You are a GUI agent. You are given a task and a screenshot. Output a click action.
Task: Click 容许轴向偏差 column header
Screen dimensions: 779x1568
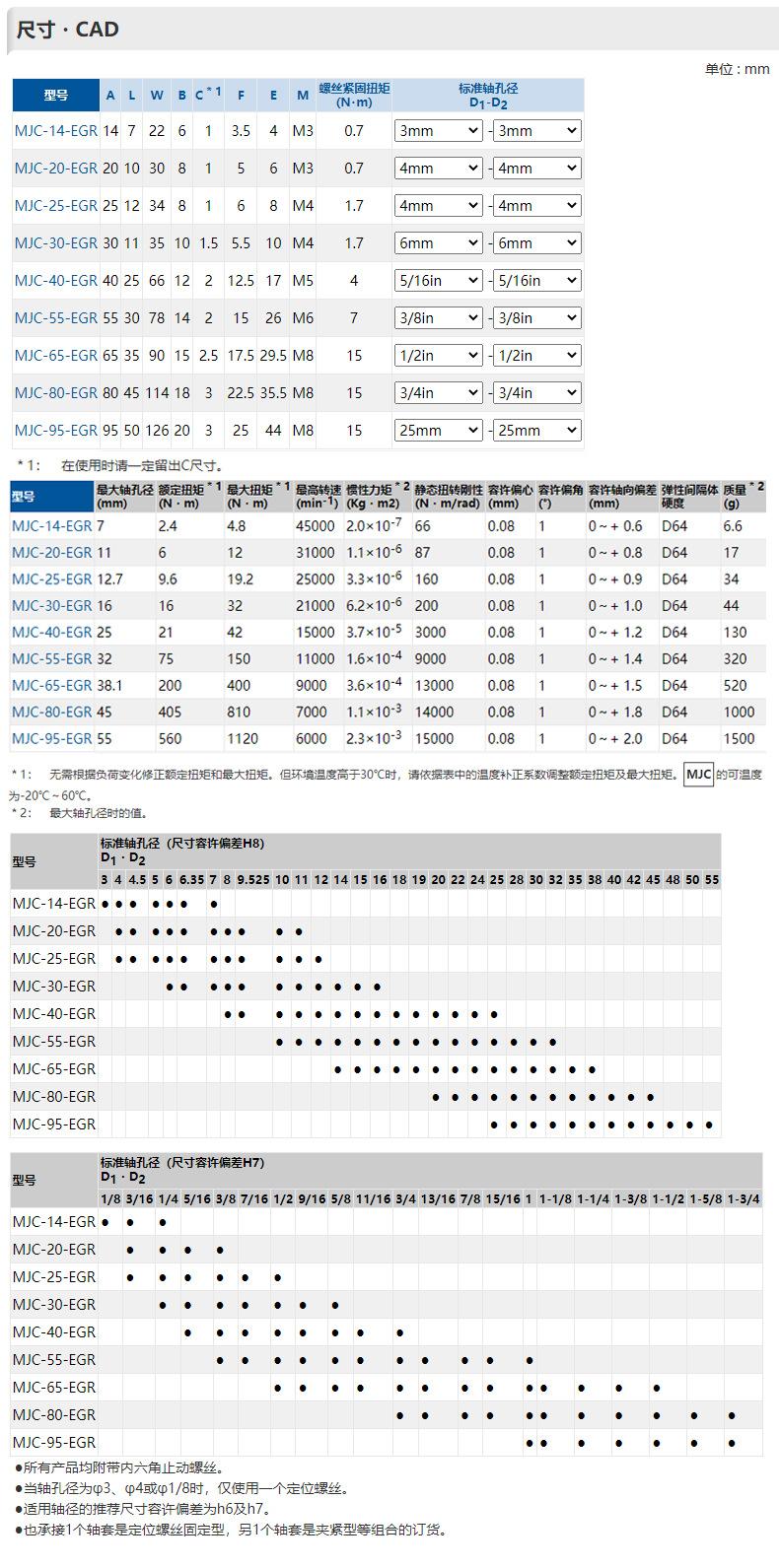(622, 496)
